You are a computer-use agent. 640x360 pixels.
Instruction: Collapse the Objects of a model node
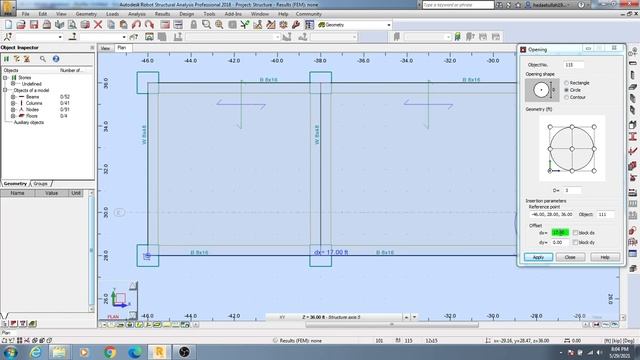point(6,90)
